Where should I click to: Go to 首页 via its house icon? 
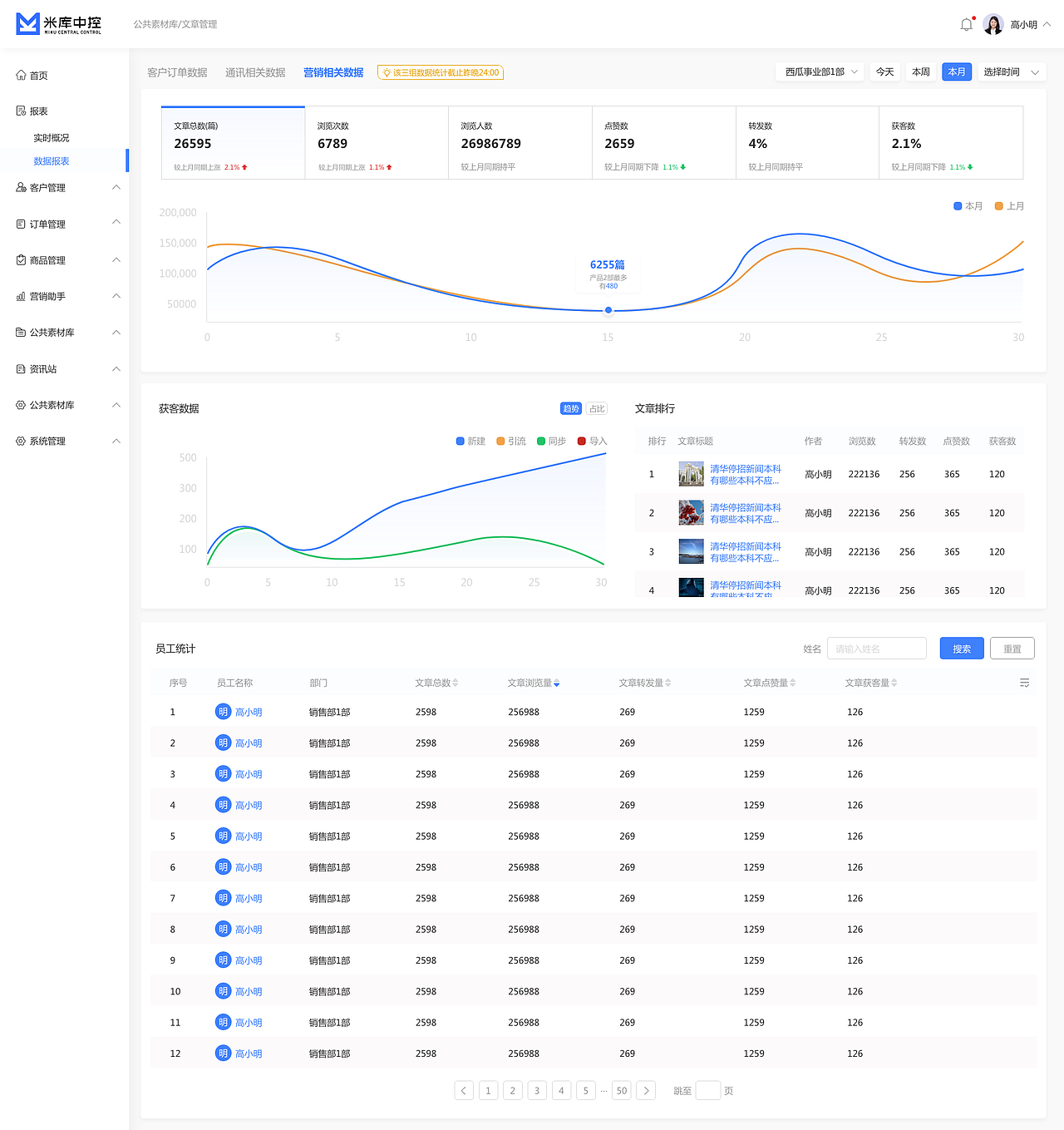pos(21,76)
